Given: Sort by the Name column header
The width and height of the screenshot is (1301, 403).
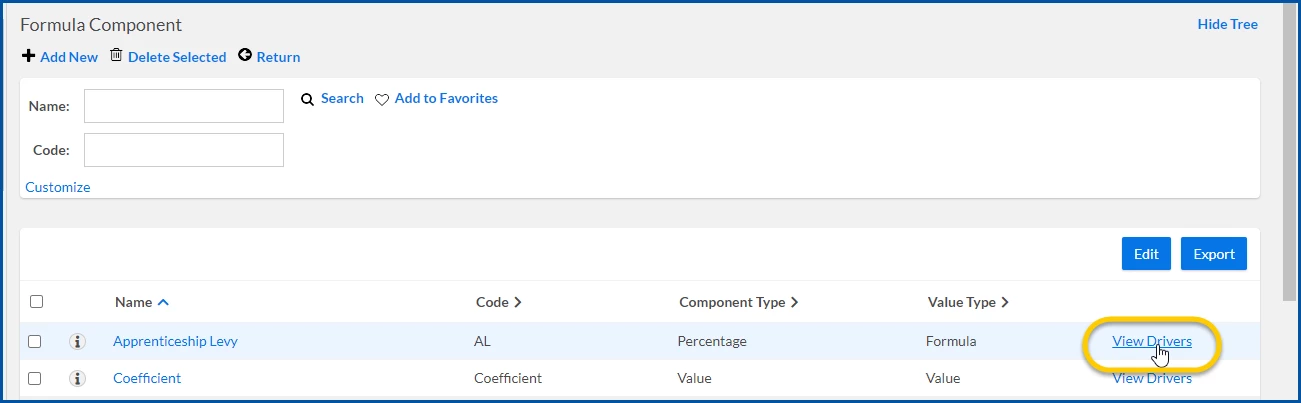Looking at the screenshot, I should [x=134, y=302].
